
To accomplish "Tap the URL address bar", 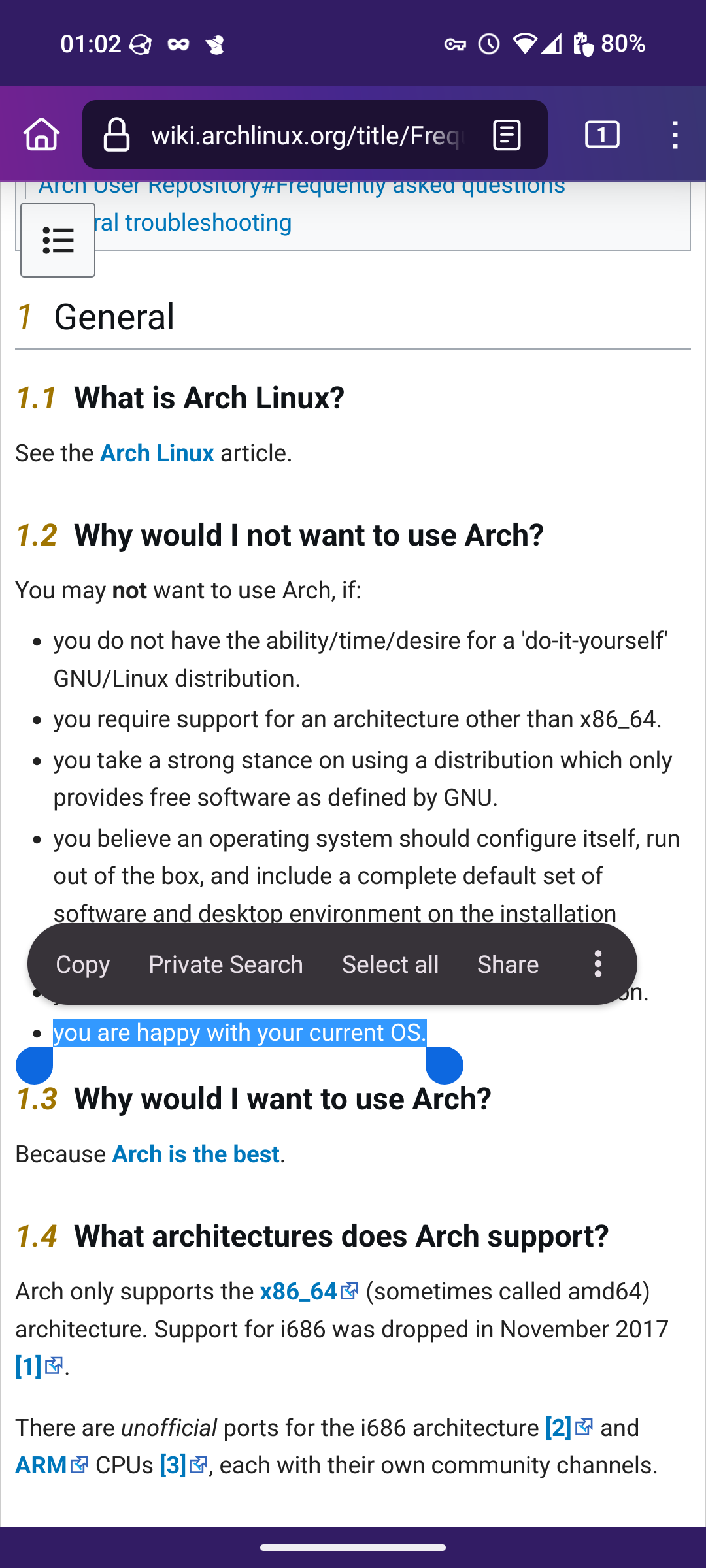I will [x=307, y=135].
